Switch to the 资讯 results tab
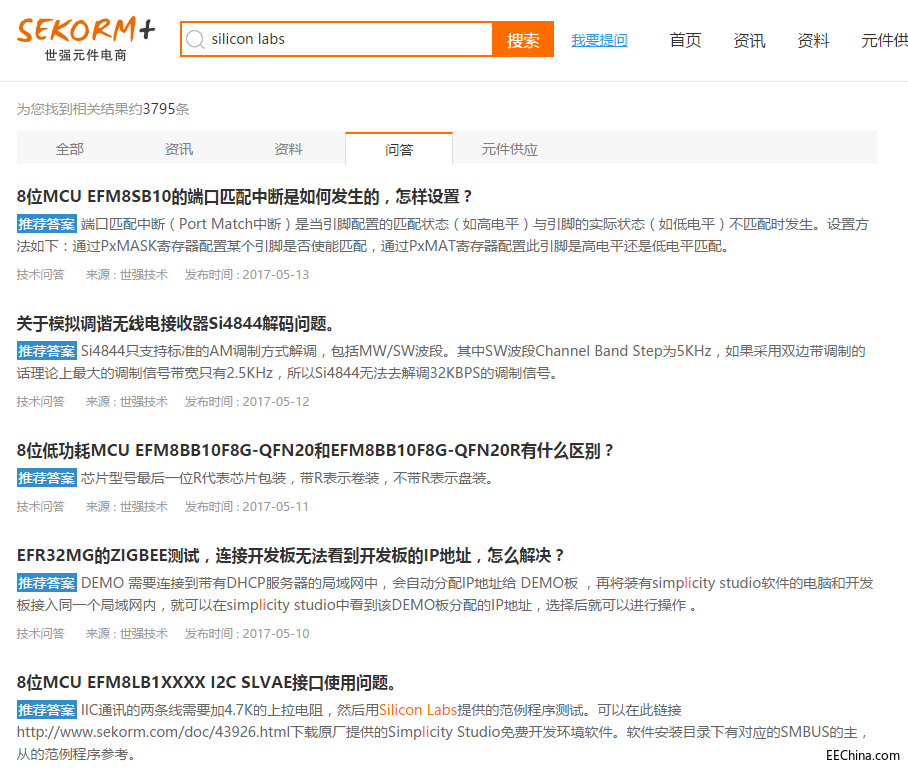This screenshot has height=768, width=908. (179, 149)
